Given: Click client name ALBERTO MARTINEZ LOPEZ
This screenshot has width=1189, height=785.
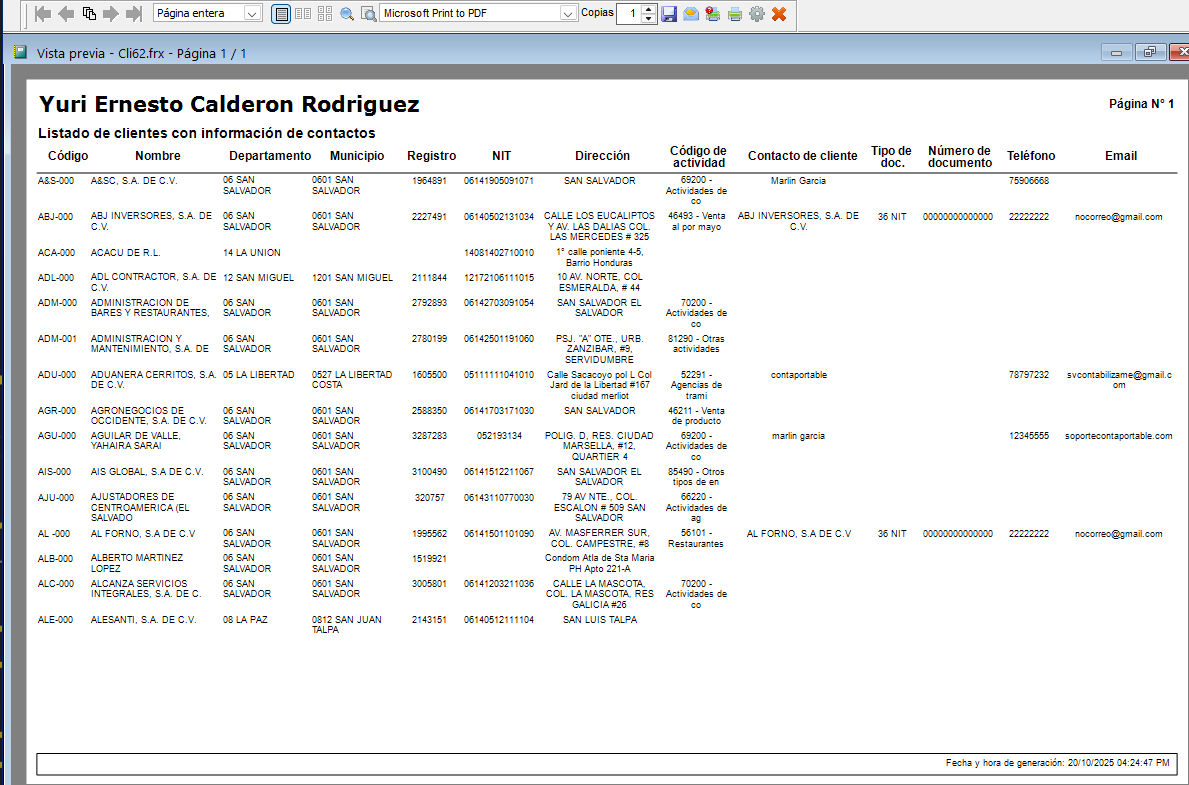Looking at the screenshot, I should 136,563.
